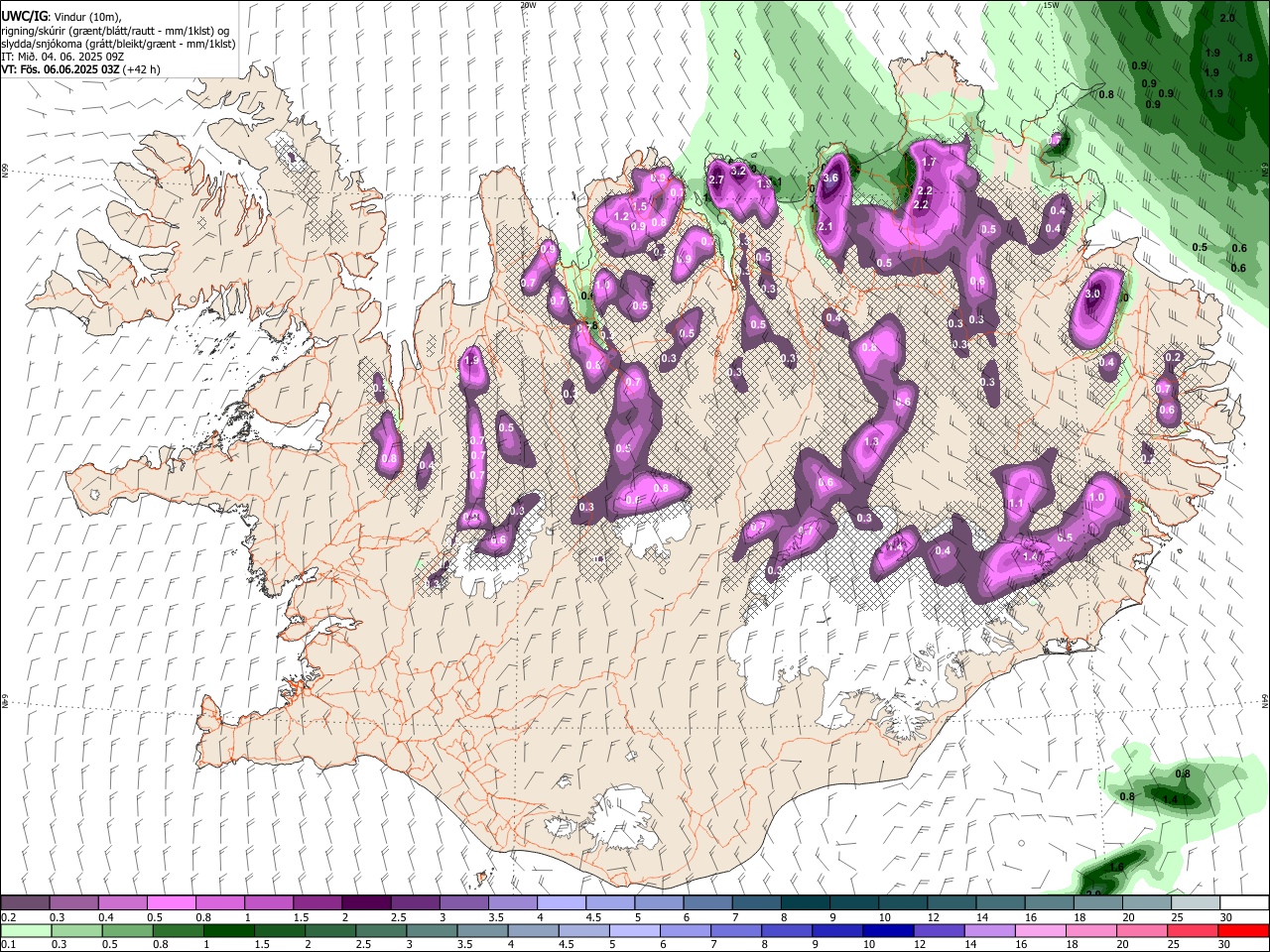Click the "IT: Mið. 04. 06. 2025 09Z" line
Image resolution: width=1270 pixels, height=952 pixels.
63,57
